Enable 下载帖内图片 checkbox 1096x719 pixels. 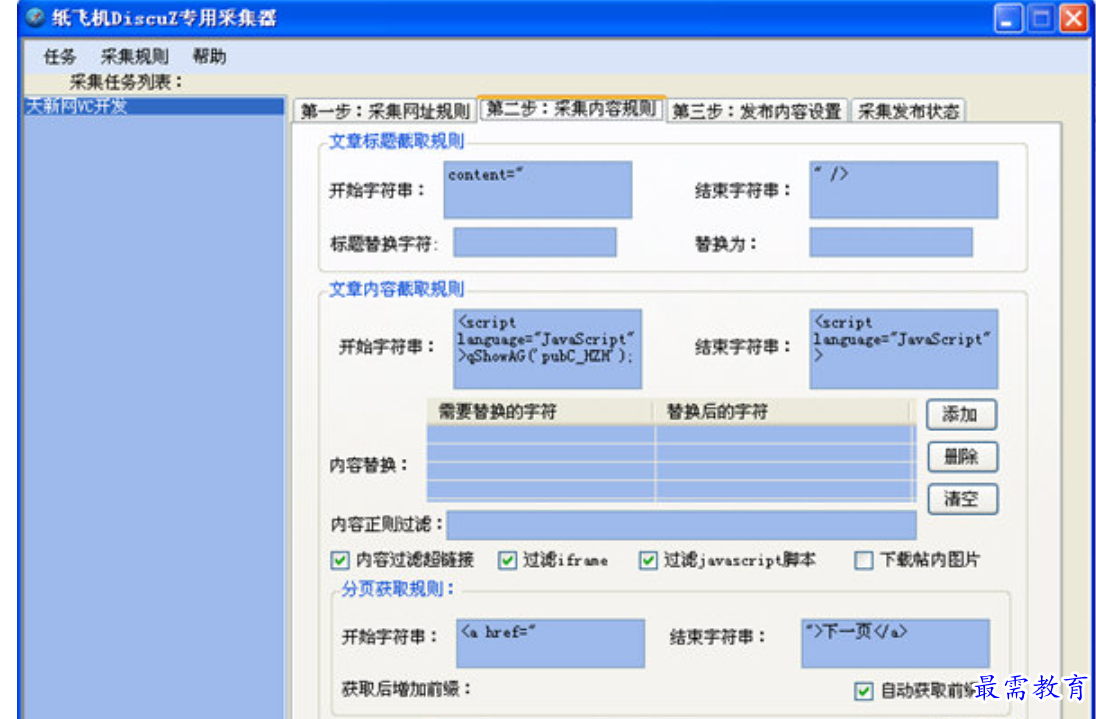(864, 560)
